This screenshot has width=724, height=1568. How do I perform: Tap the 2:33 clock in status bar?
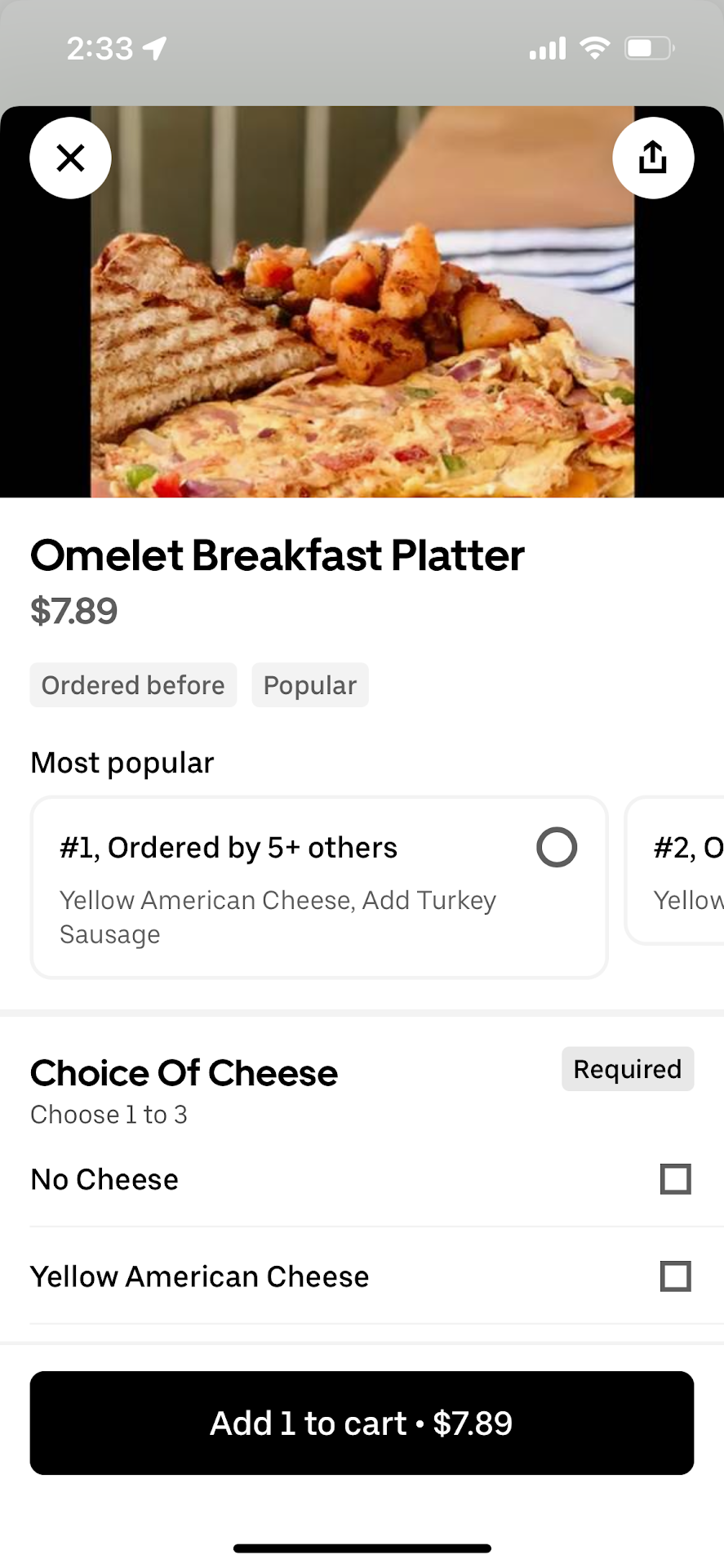pyautogui.click(x=100, y=49)
